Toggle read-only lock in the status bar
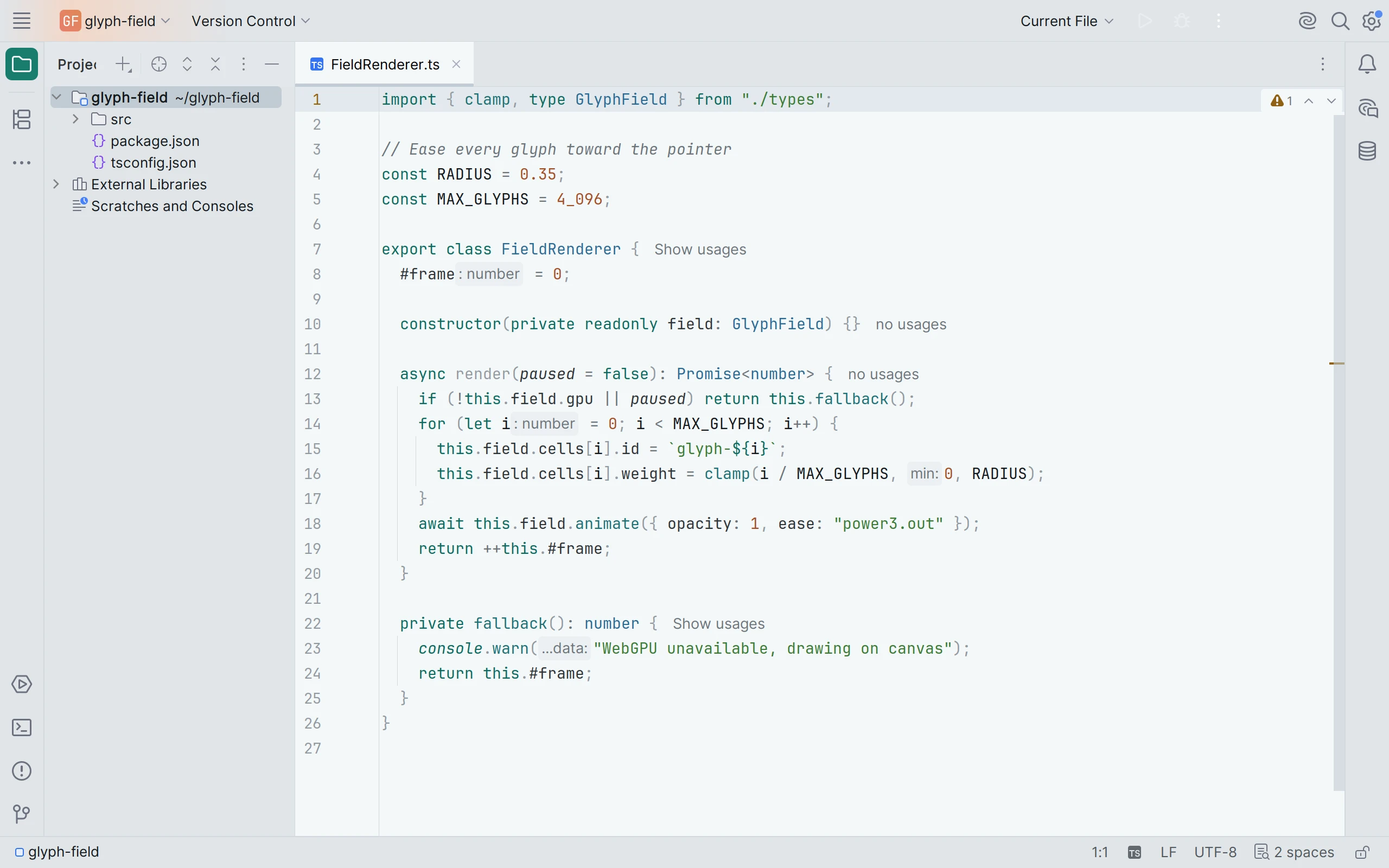Viewport: 1389px width, 868px height. coord(1362,852)
